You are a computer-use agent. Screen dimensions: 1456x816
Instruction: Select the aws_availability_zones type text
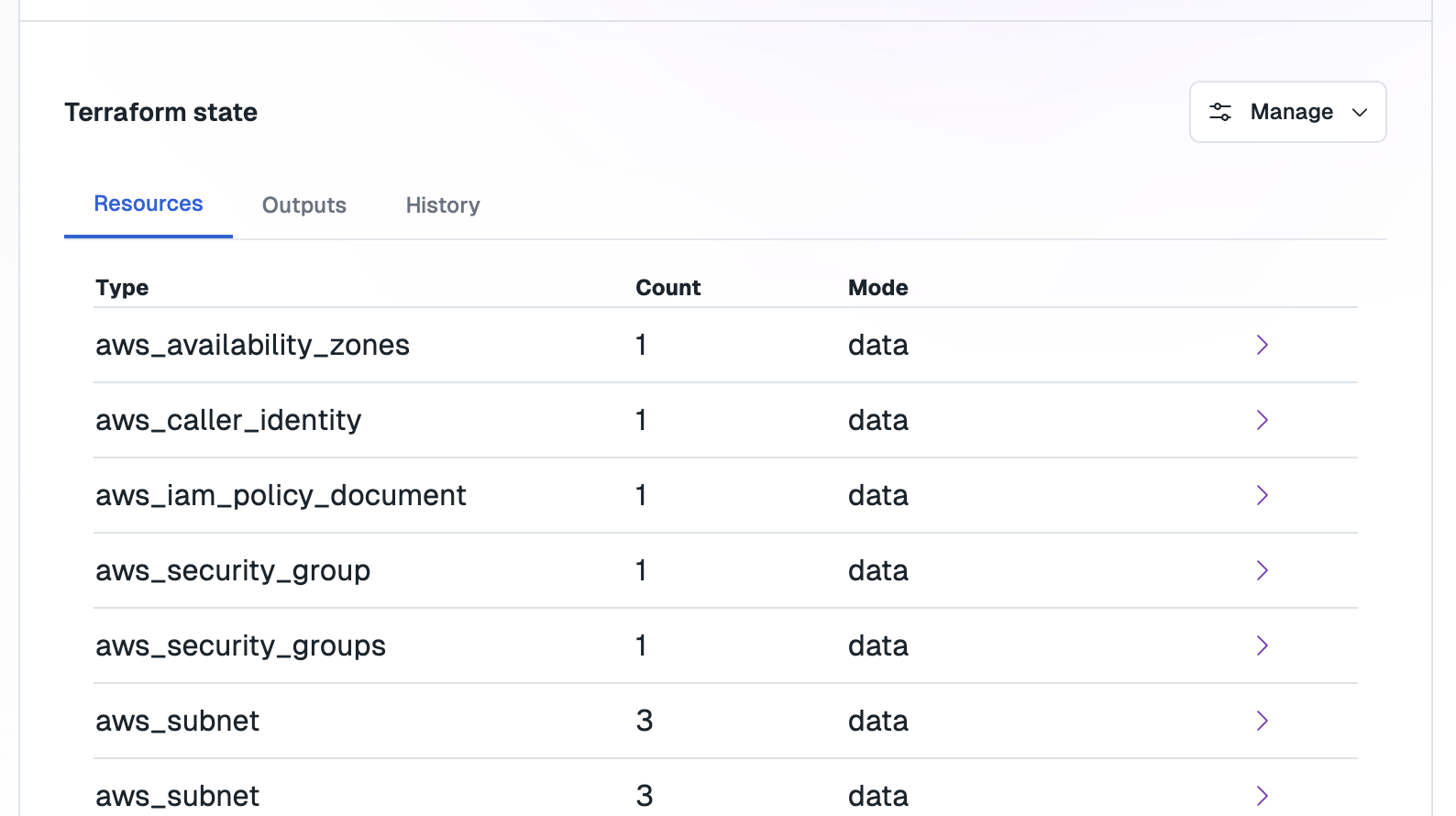252,346
